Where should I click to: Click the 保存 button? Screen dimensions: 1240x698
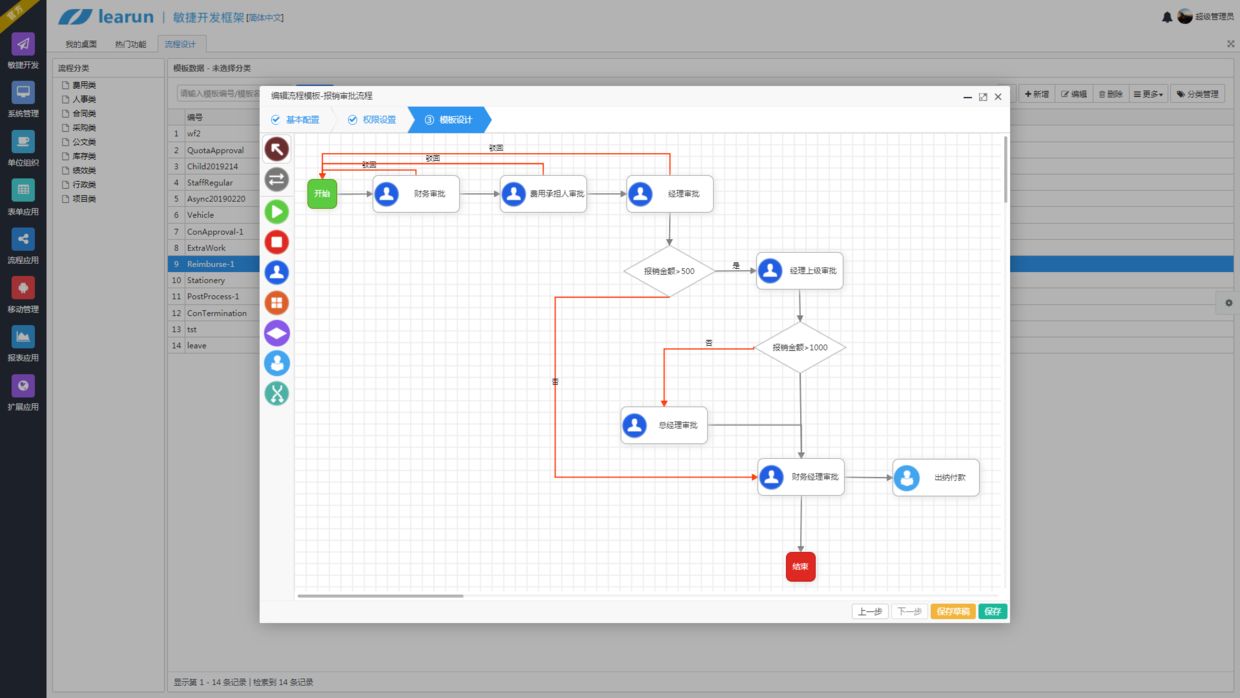992,611
